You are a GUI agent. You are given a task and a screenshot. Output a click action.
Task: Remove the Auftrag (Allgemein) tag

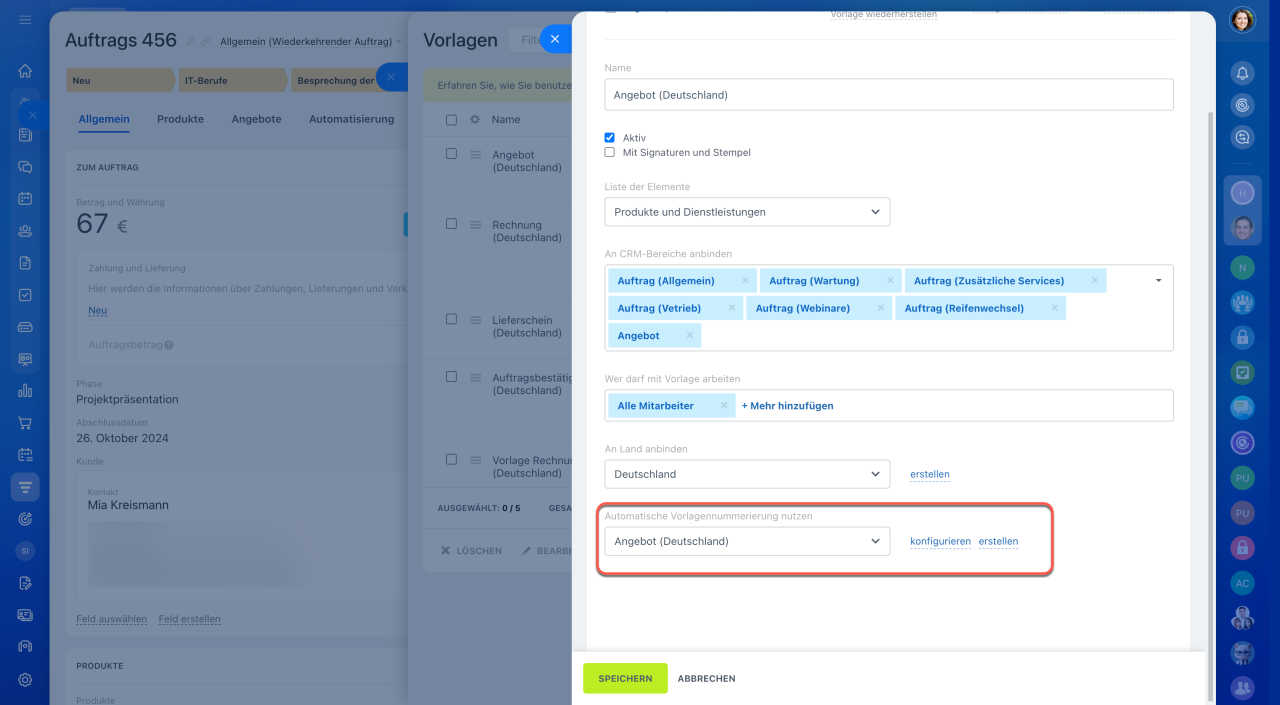tap(745, 281)
